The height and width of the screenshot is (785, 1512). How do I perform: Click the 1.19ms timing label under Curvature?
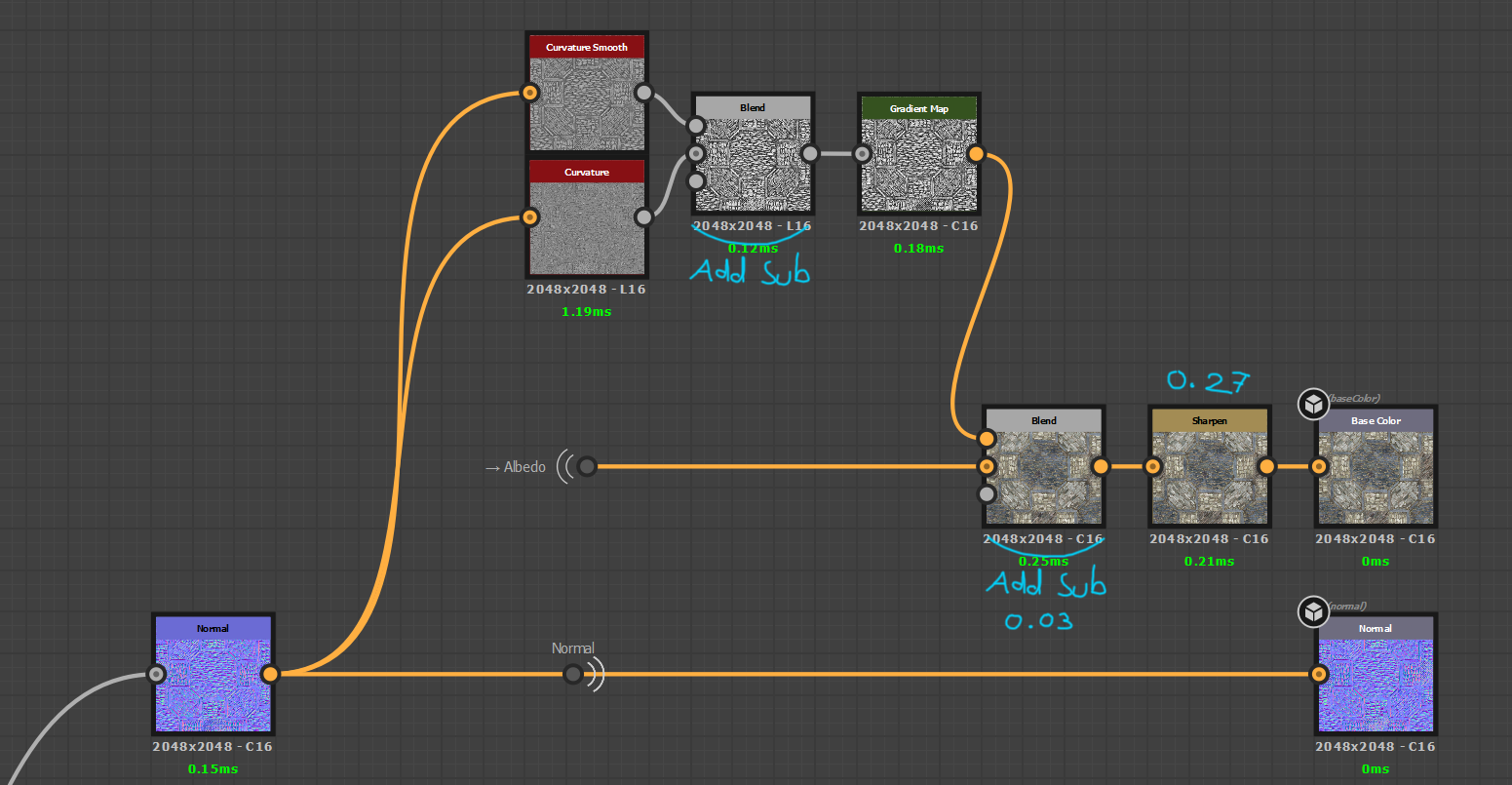586,311
